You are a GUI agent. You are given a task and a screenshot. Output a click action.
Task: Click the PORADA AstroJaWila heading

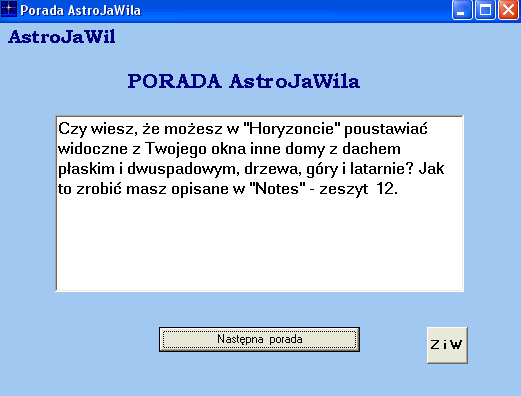click(x=244, y=81)
